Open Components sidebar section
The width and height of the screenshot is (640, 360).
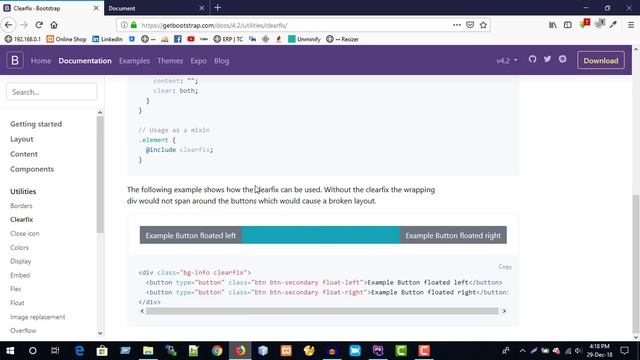[32, 169]
